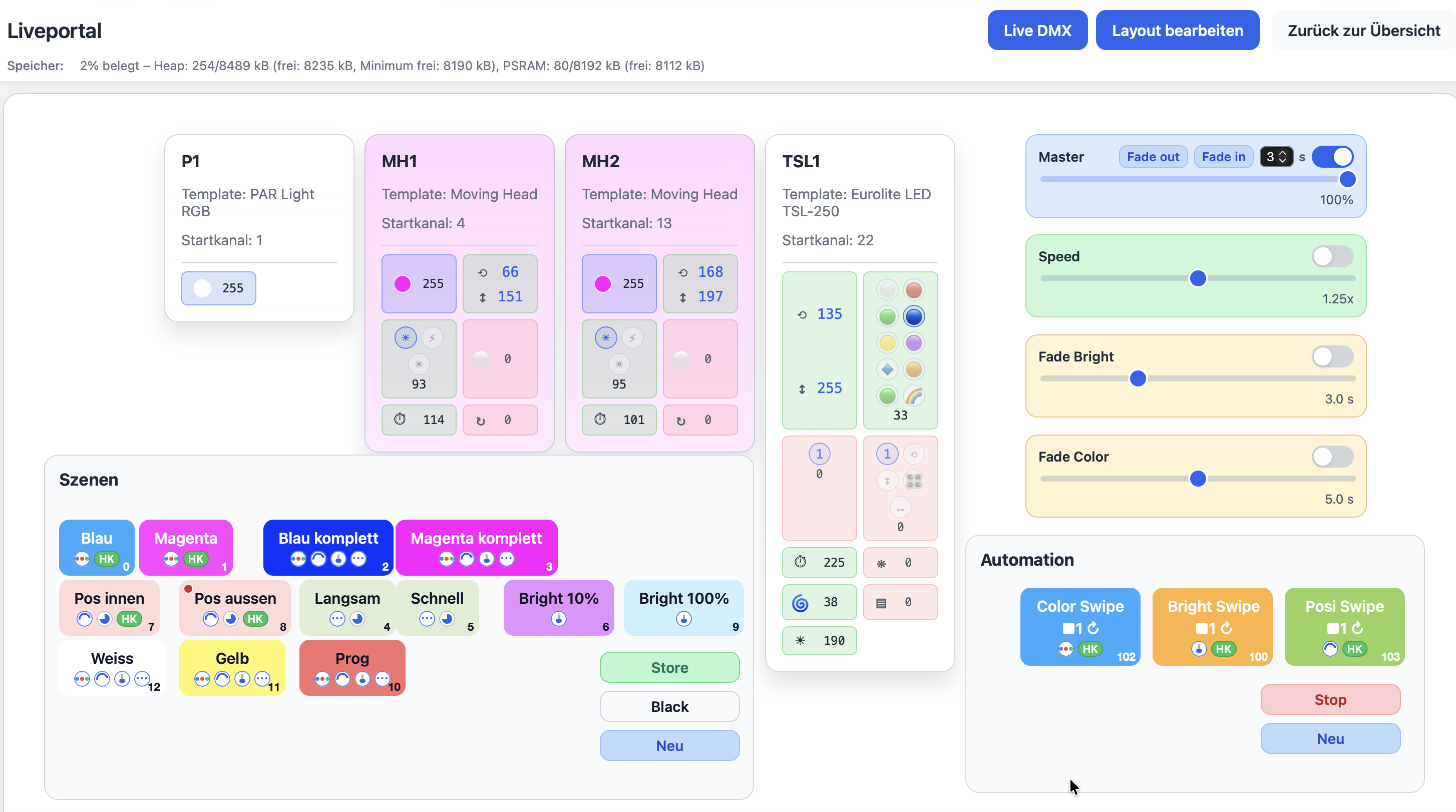Click the Speed slider handle

(1198, 278)
